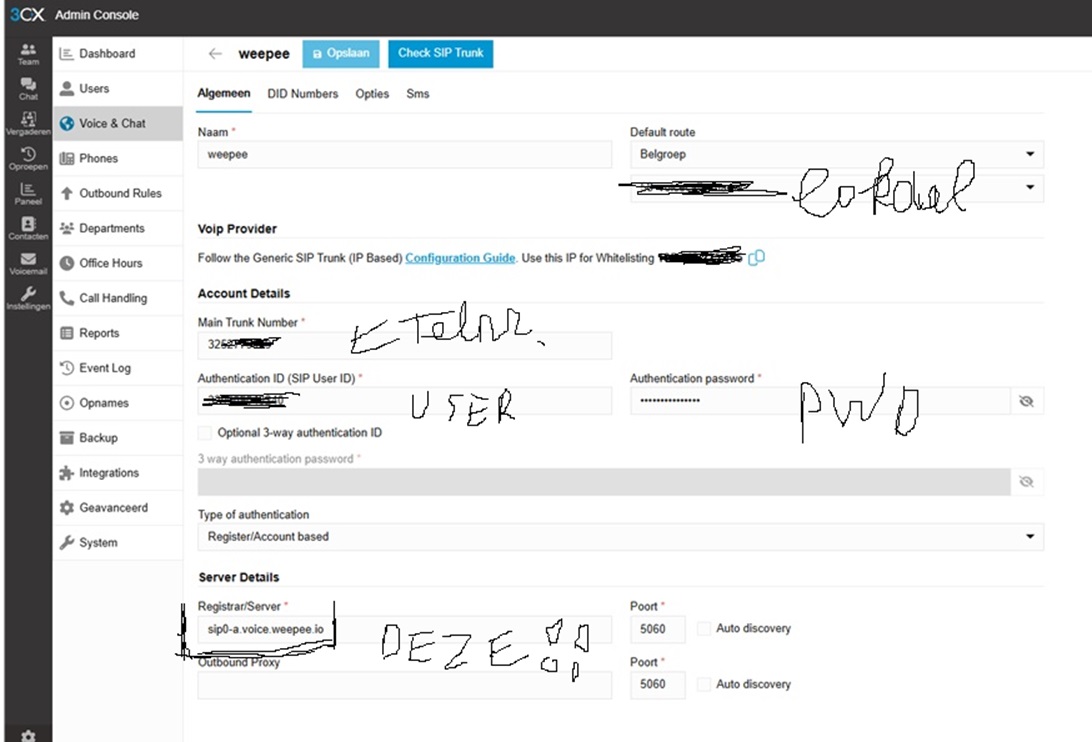Click Authentication ID input field
The image size is (1092, 742).
(x=405, y=401)
